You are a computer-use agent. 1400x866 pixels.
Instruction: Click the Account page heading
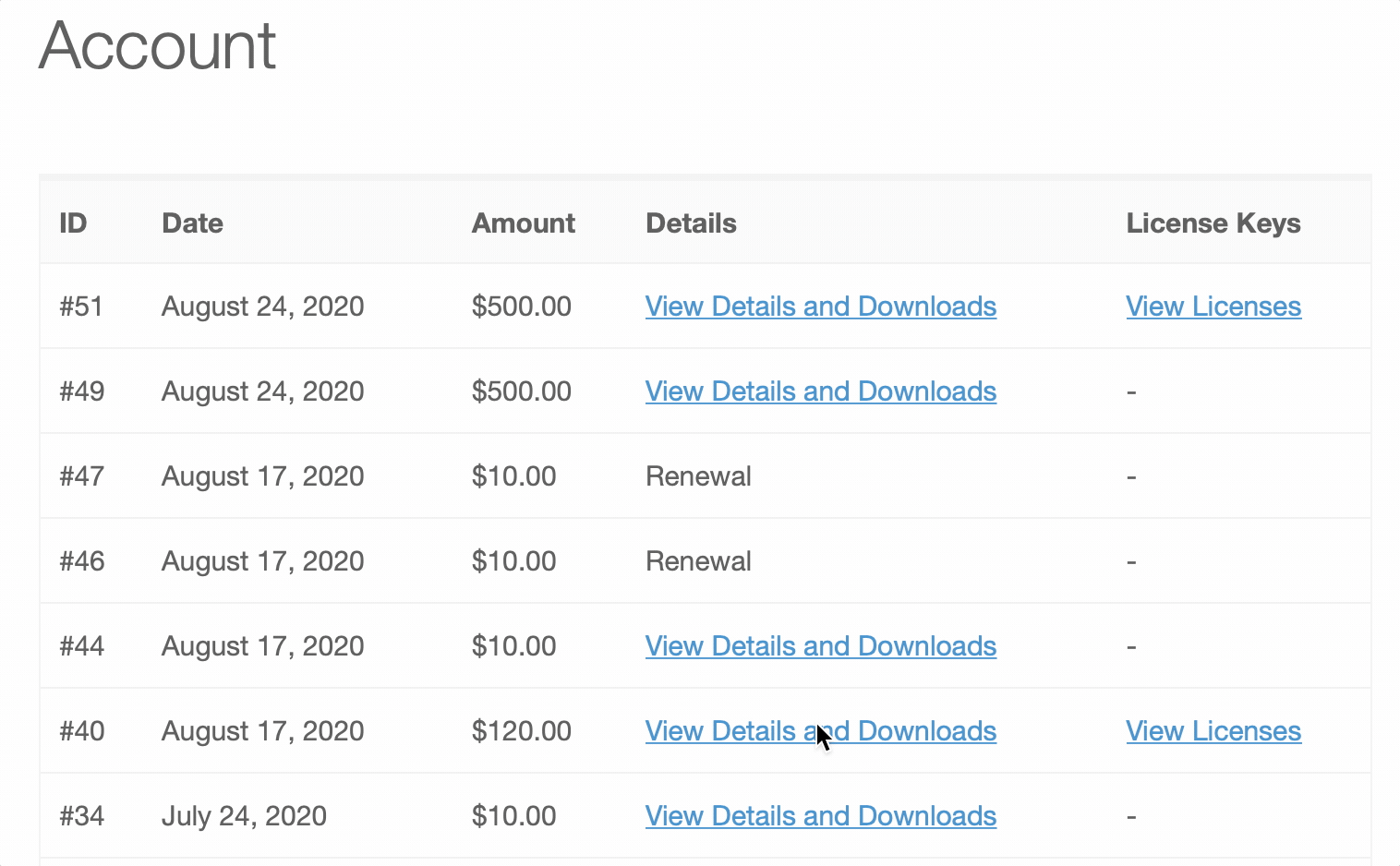coord(157,45)
